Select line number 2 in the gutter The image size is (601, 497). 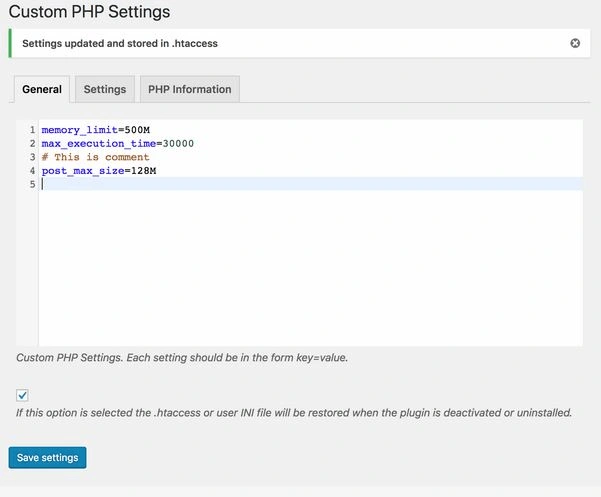click(32, 144)
